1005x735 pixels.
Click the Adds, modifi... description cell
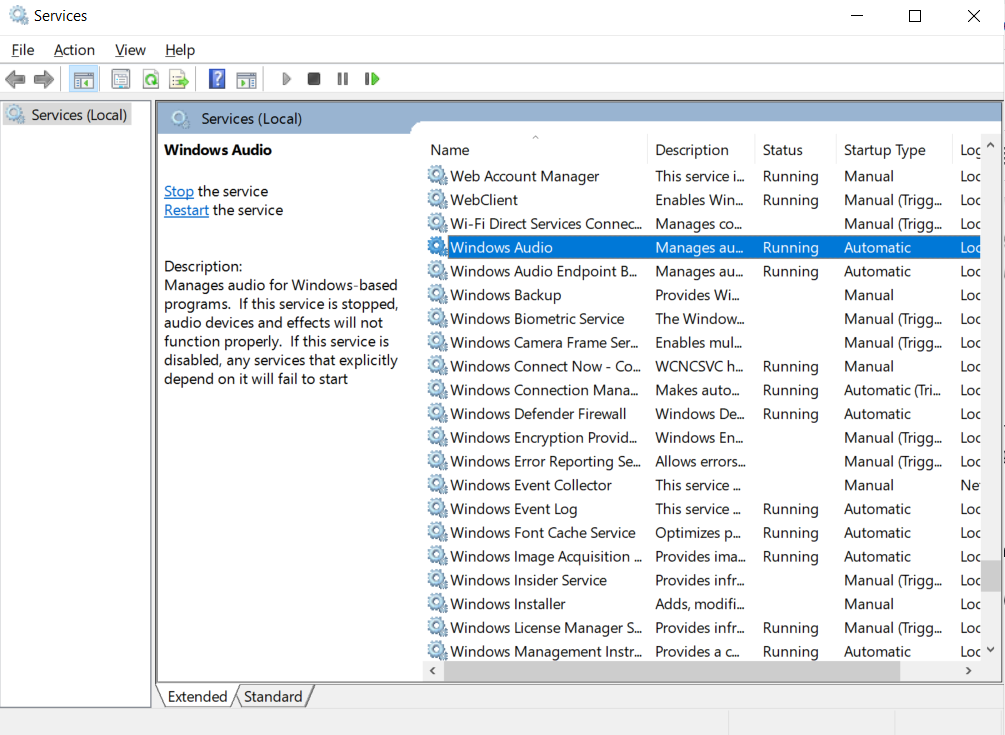click(x=699, y=604)
